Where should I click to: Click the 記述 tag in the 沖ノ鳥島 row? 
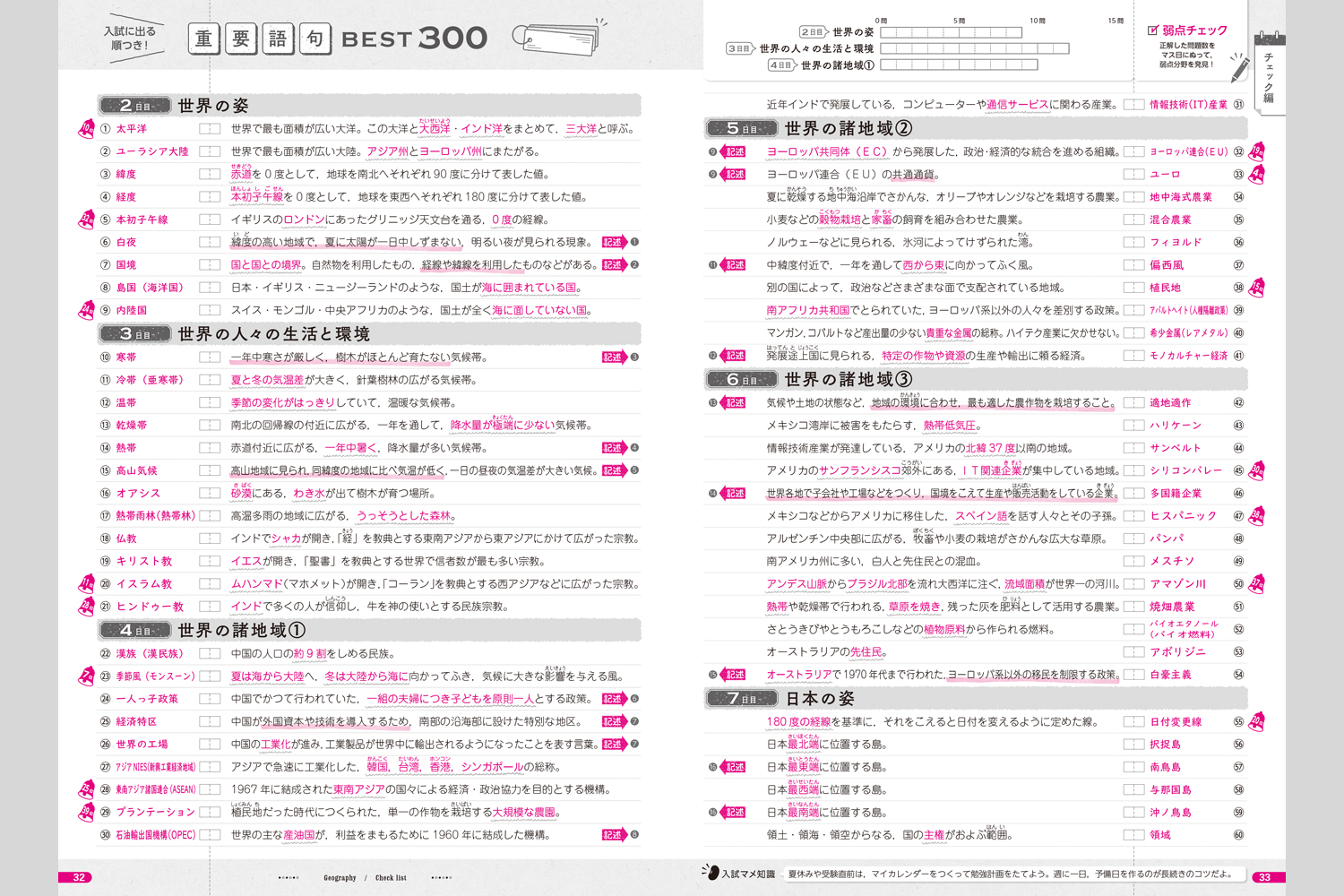pos(734,812)
